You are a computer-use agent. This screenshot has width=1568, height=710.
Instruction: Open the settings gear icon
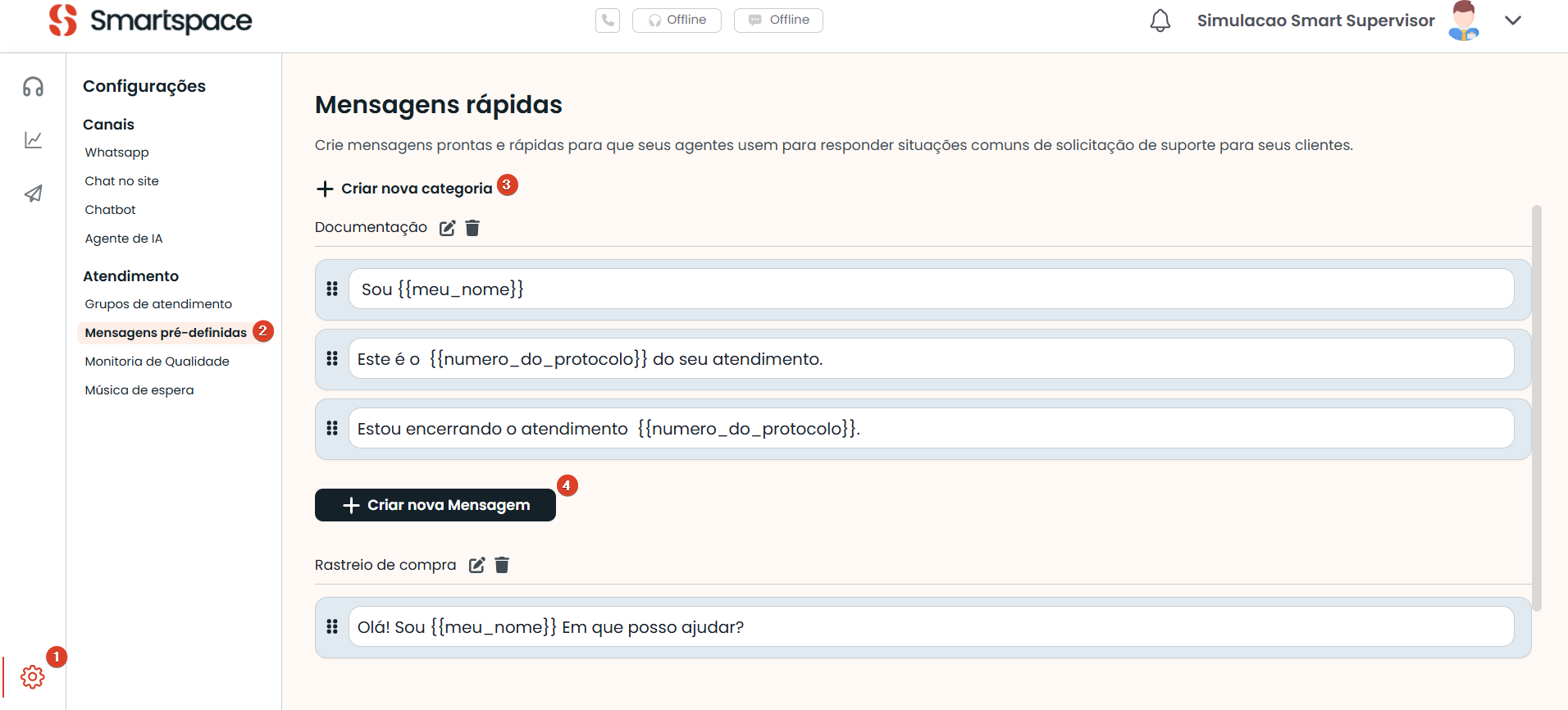click(x=33, y=677)
